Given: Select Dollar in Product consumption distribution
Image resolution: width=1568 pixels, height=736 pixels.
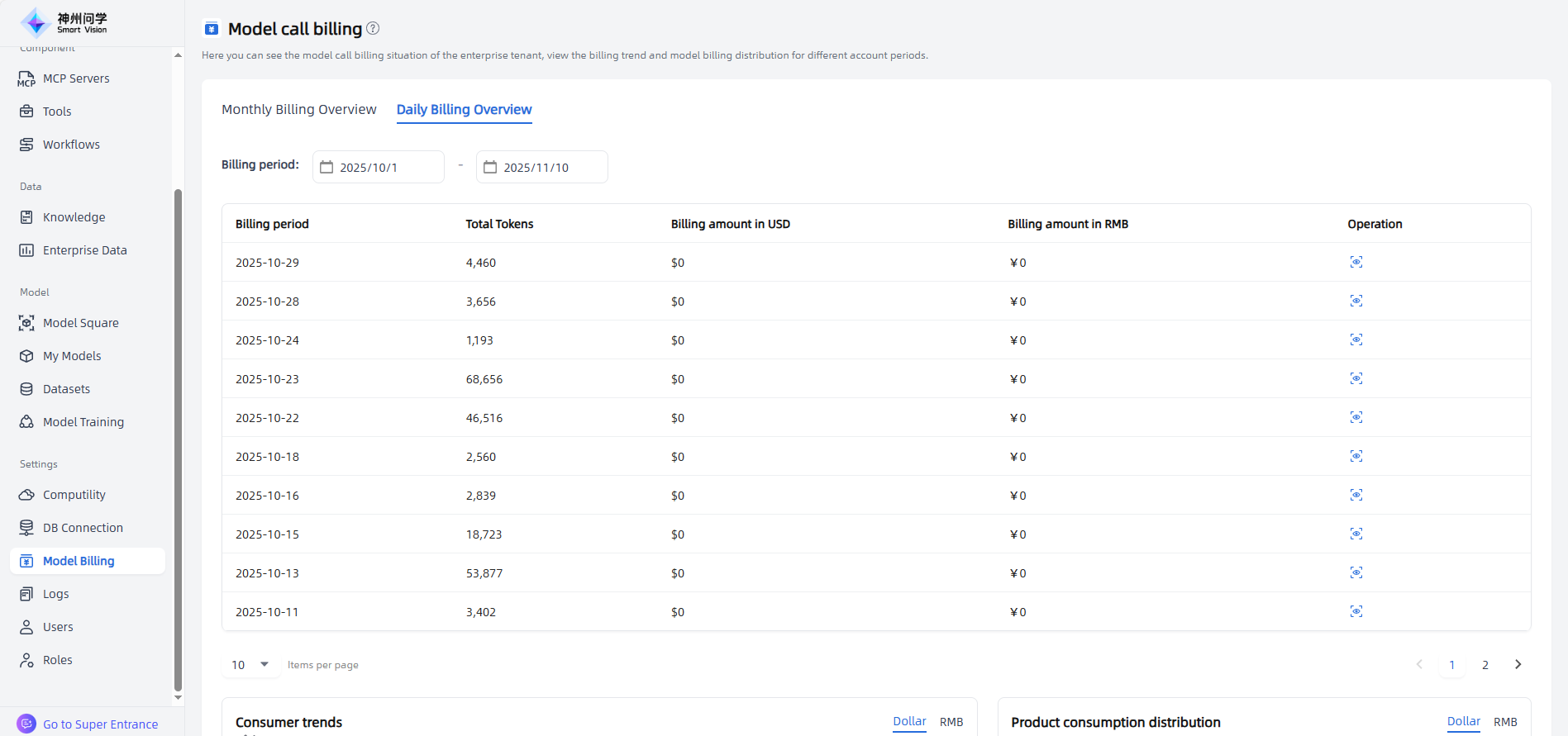Looking at the screenshot, I should coord(1463,722).
